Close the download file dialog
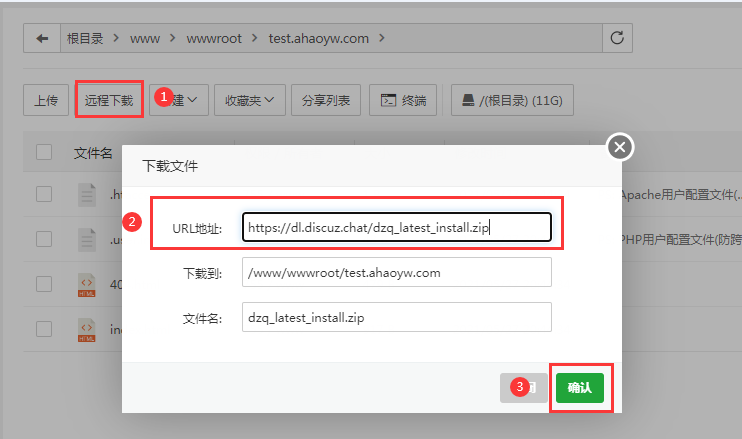The width and height of the screenshot is (742, 439). coord(620,148)
